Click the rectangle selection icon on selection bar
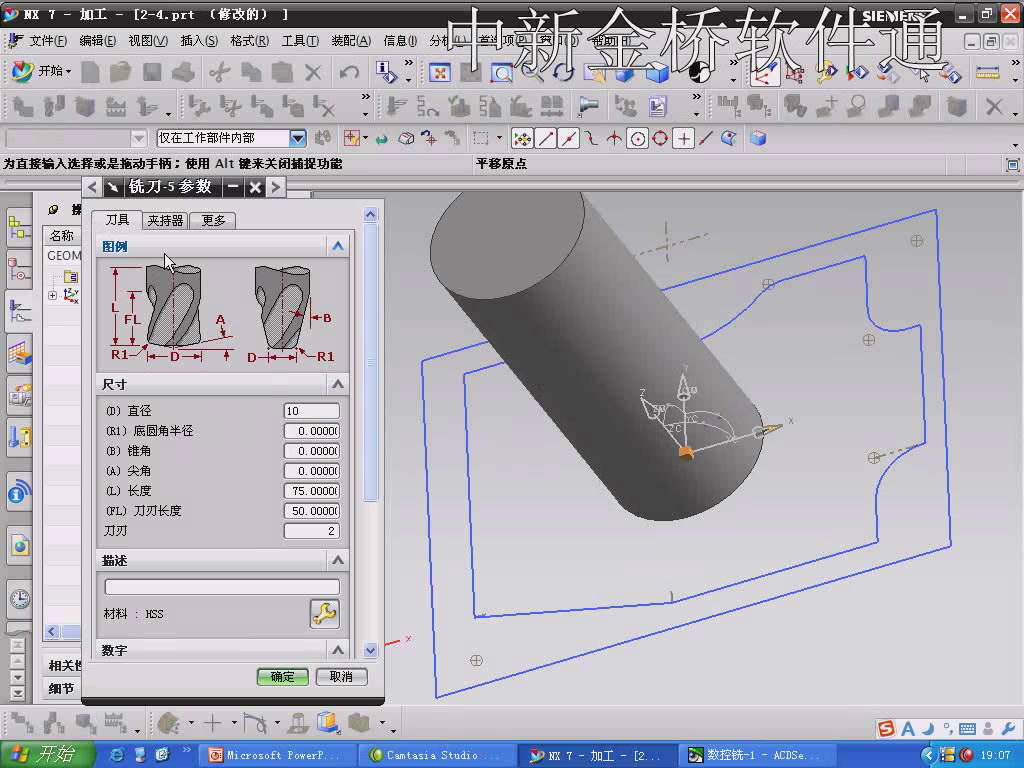The height and width of the screenshot is (768, 1024). click(x=481, y=138)
